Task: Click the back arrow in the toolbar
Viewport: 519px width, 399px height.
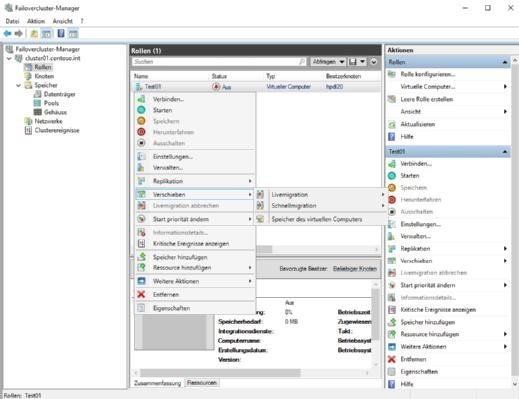Action: click(x=7, y=33)
